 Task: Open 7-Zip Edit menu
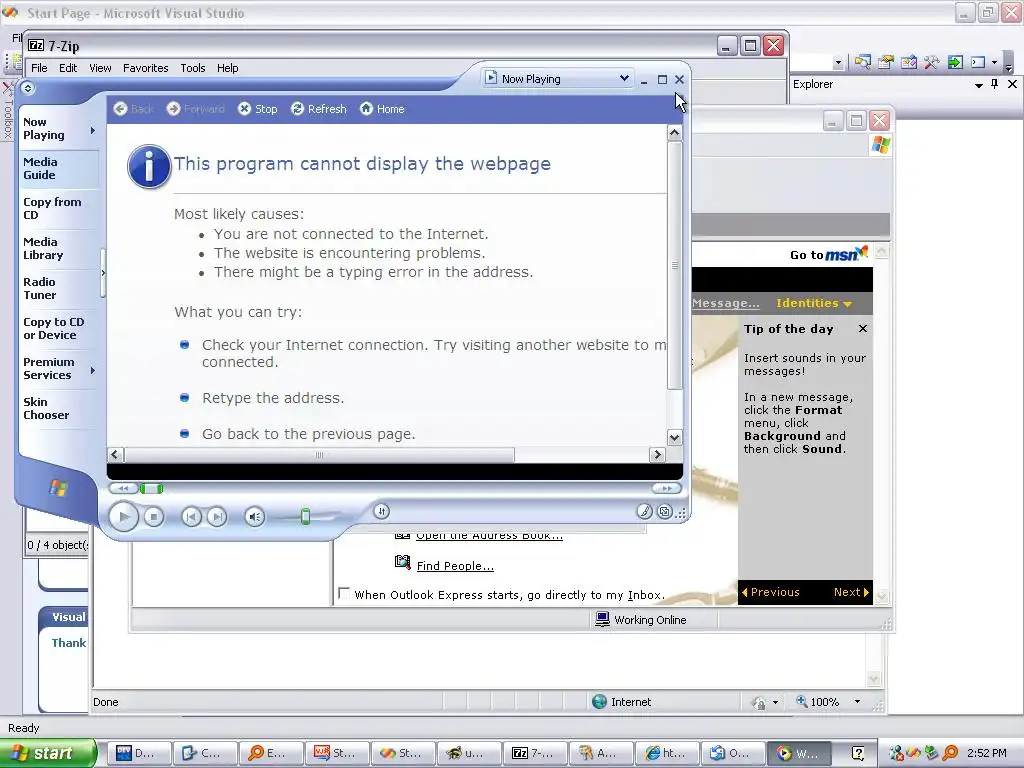68,68
